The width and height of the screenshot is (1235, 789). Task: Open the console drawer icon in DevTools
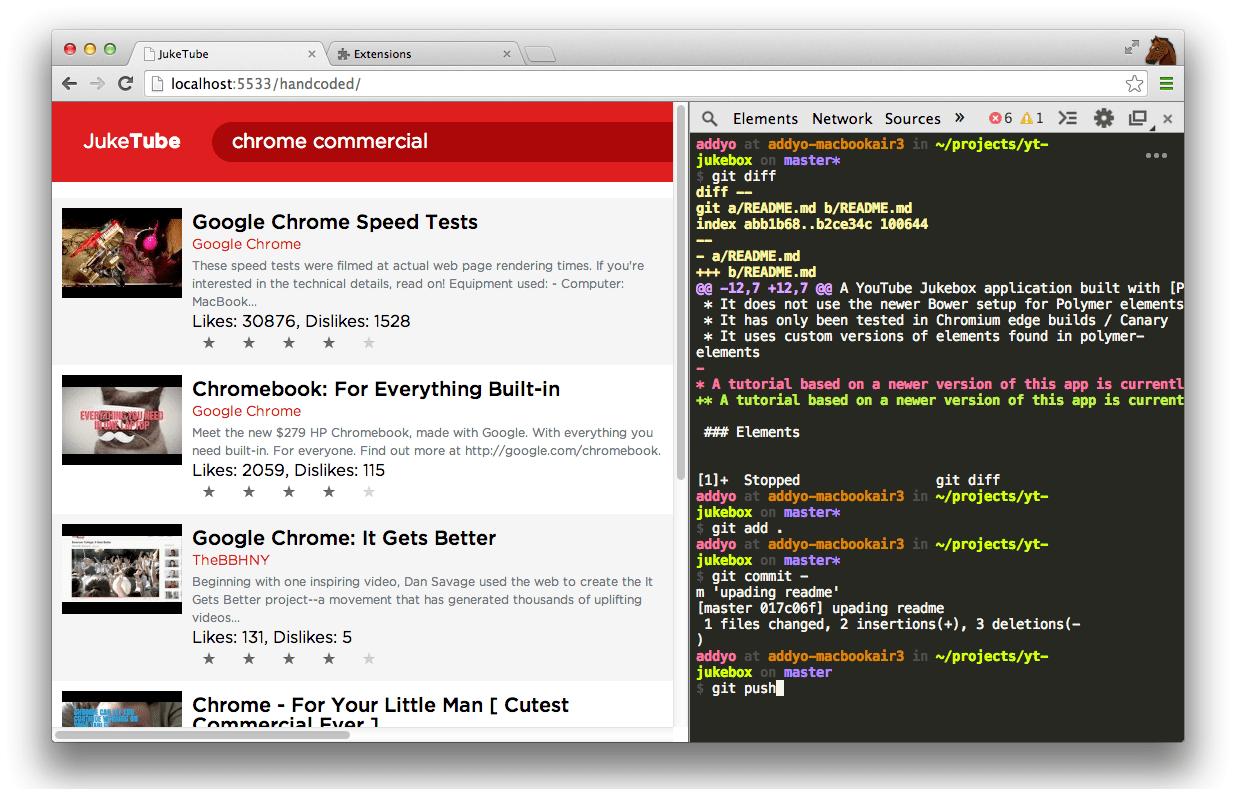coord(1067,118)
